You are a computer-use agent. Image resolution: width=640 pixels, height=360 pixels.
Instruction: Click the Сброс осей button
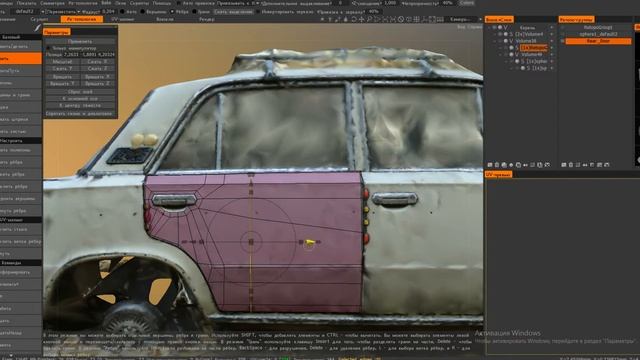pyautogui.click(x=80, y=92)
